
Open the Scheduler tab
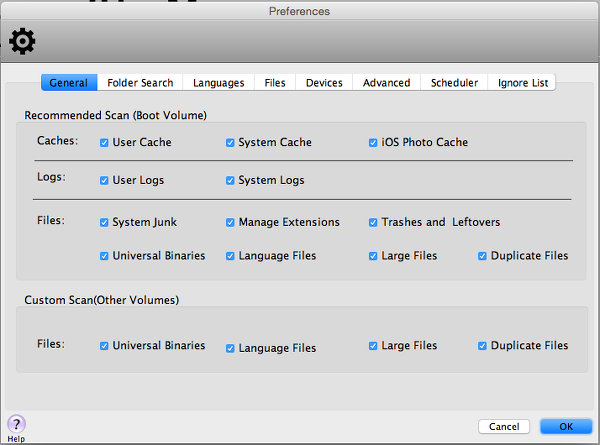tap(454, 83)
